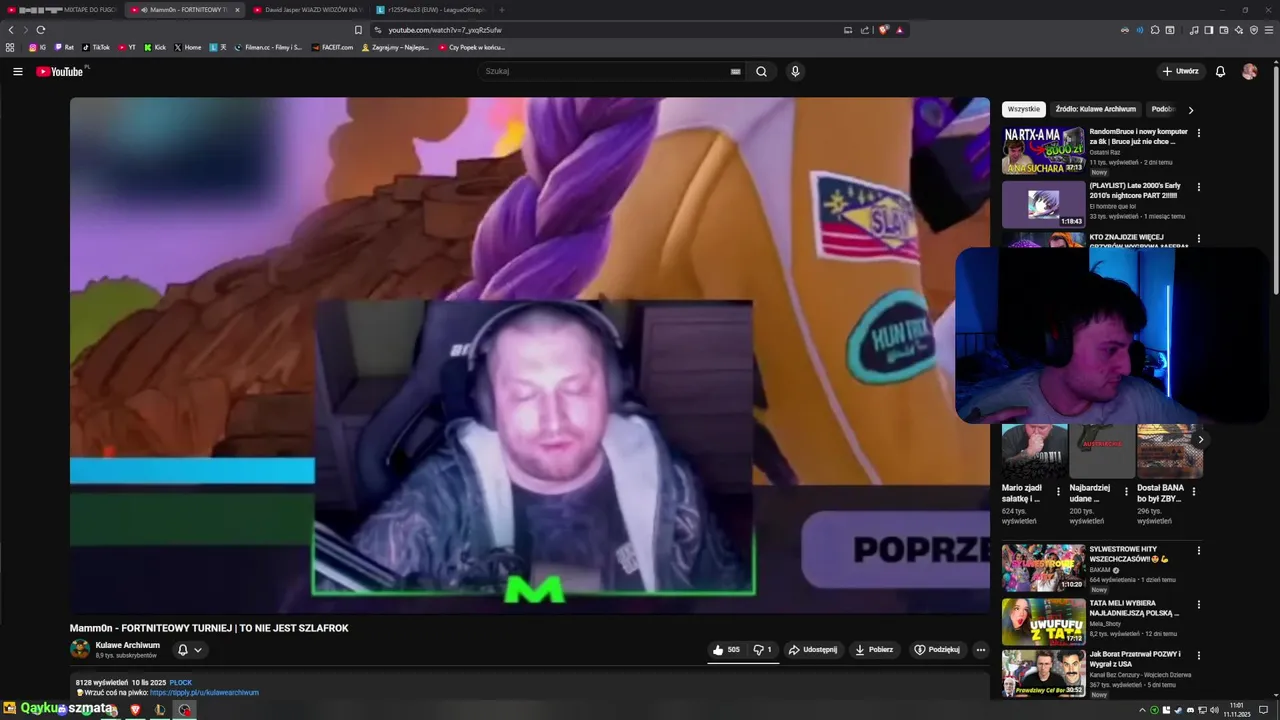Image resolution: width=1280 pixels, height=720 pixels.
Task: Open options for nightcore playlist video
Action: point(1198,187)
